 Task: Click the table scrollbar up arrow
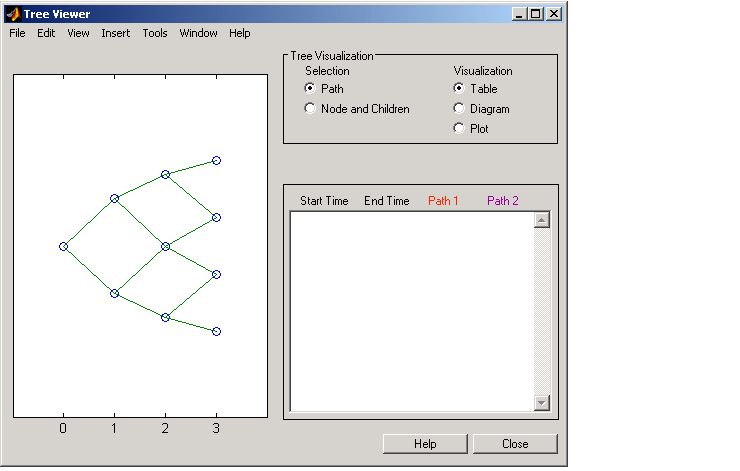(542, 220)
